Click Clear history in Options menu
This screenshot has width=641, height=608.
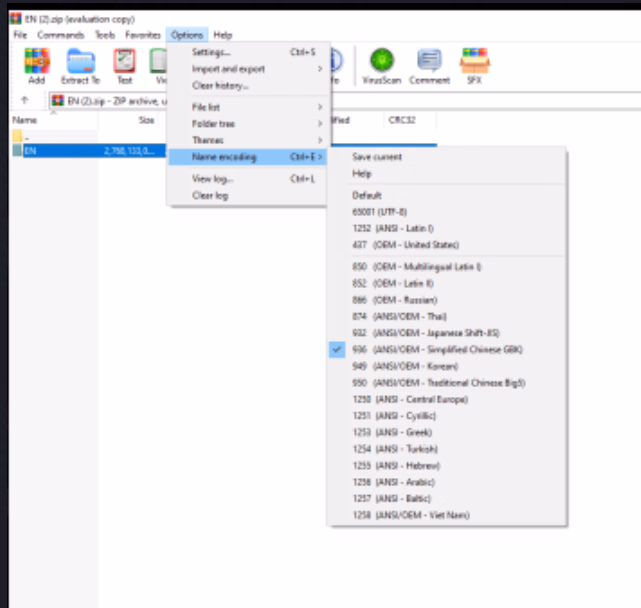click(x=220, y=86)
